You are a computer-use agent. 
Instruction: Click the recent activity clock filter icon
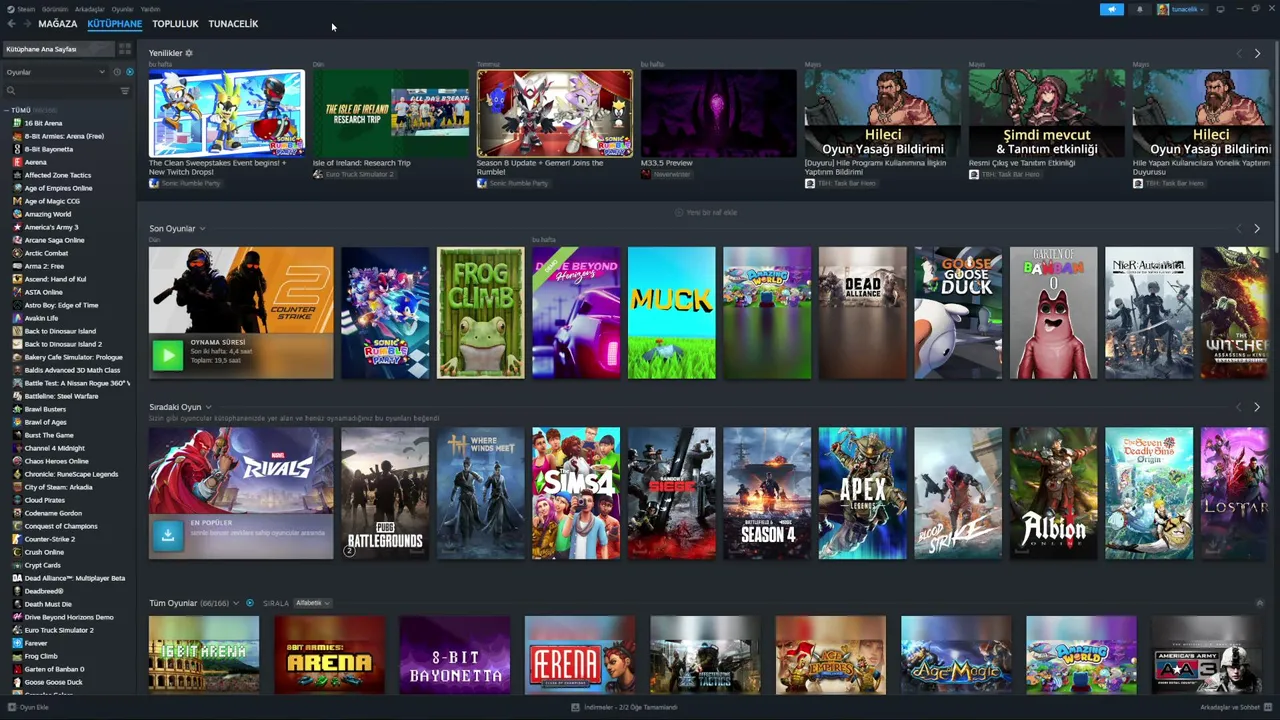coord(117,72)
